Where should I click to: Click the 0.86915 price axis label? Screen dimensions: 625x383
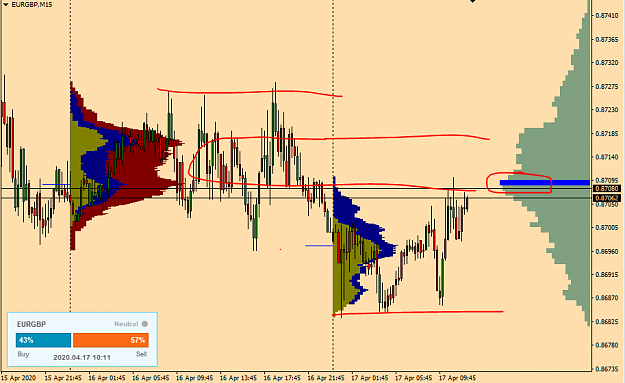point(607,275)
